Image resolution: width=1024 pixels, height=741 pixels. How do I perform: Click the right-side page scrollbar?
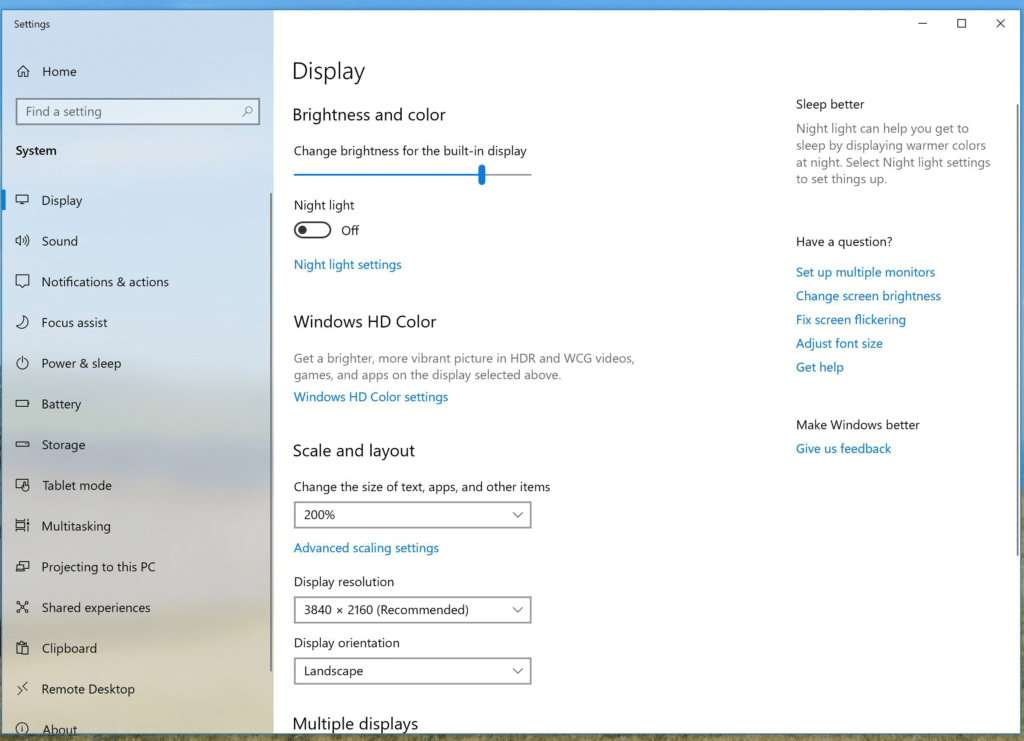(1016, 330)
